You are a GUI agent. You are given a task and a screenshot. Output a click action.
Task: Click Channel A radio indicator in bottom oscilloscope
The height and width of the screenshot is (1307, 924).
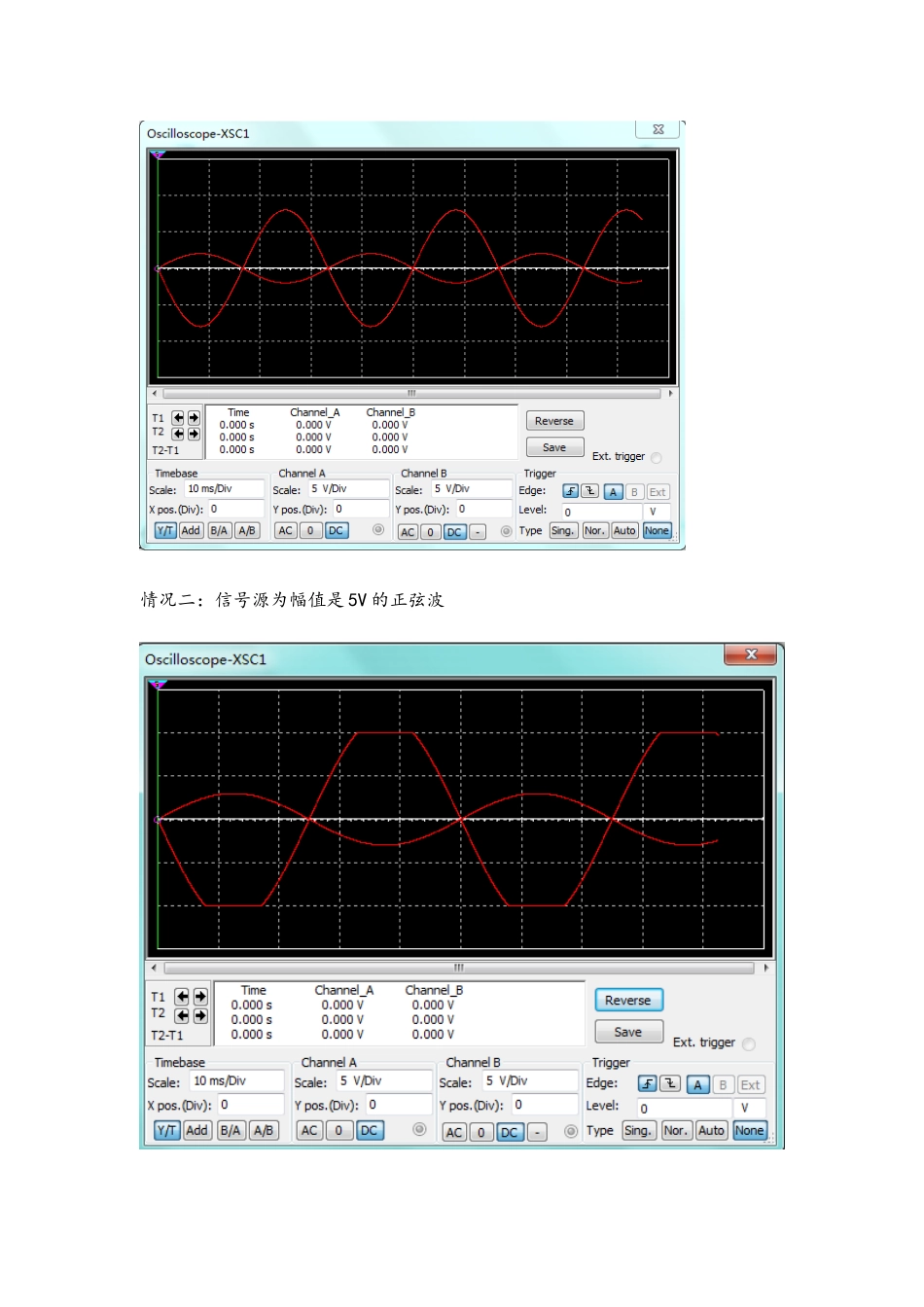[x=419, y=1130]
